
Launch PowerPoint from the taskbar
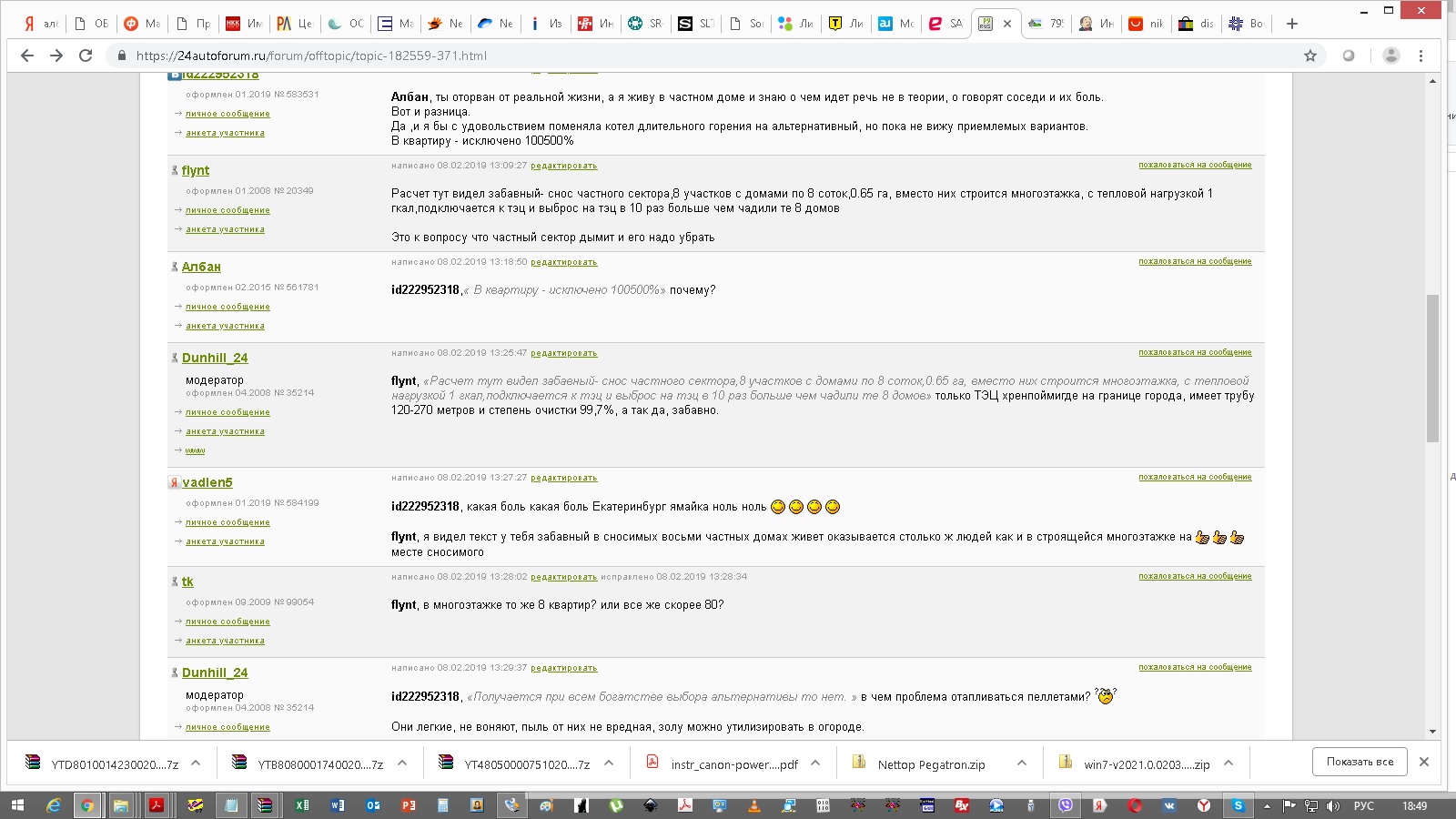click(409, 805)
